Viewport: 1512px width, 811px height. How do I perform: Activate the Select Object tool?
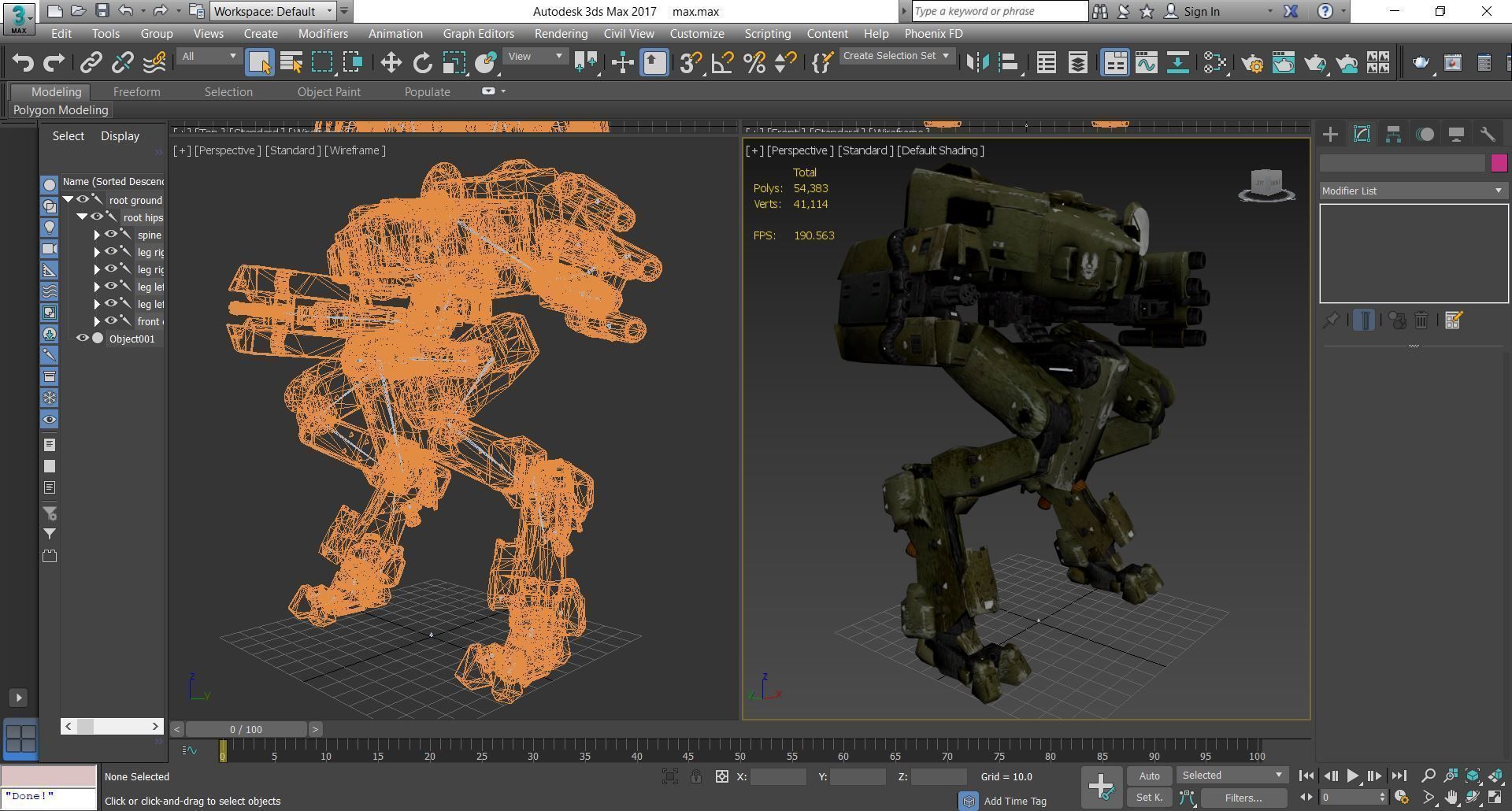(x=259, y=63)
